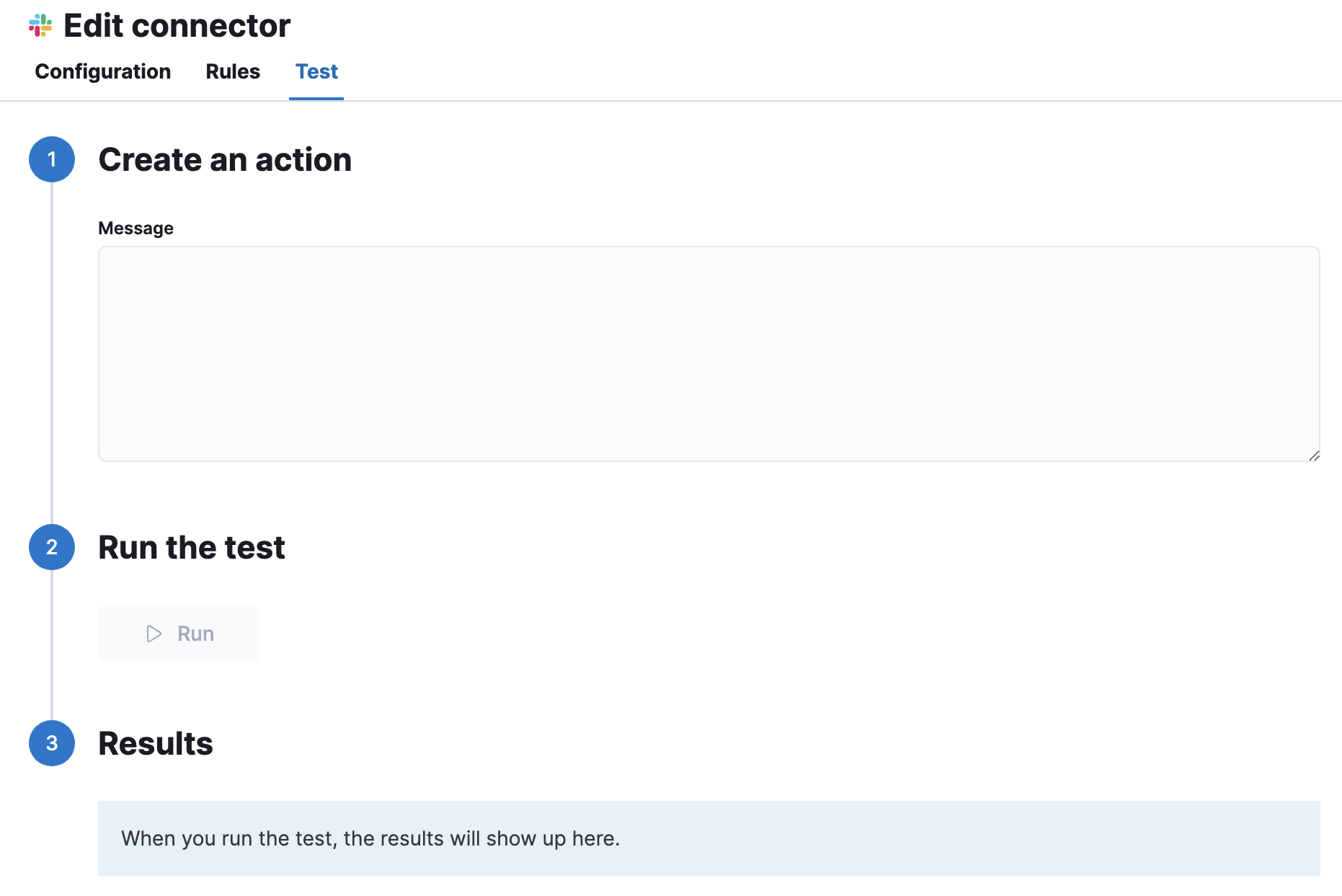1342x896 pixels.
Task: Click the textarea resize handle
Action: pos(1315,454)
